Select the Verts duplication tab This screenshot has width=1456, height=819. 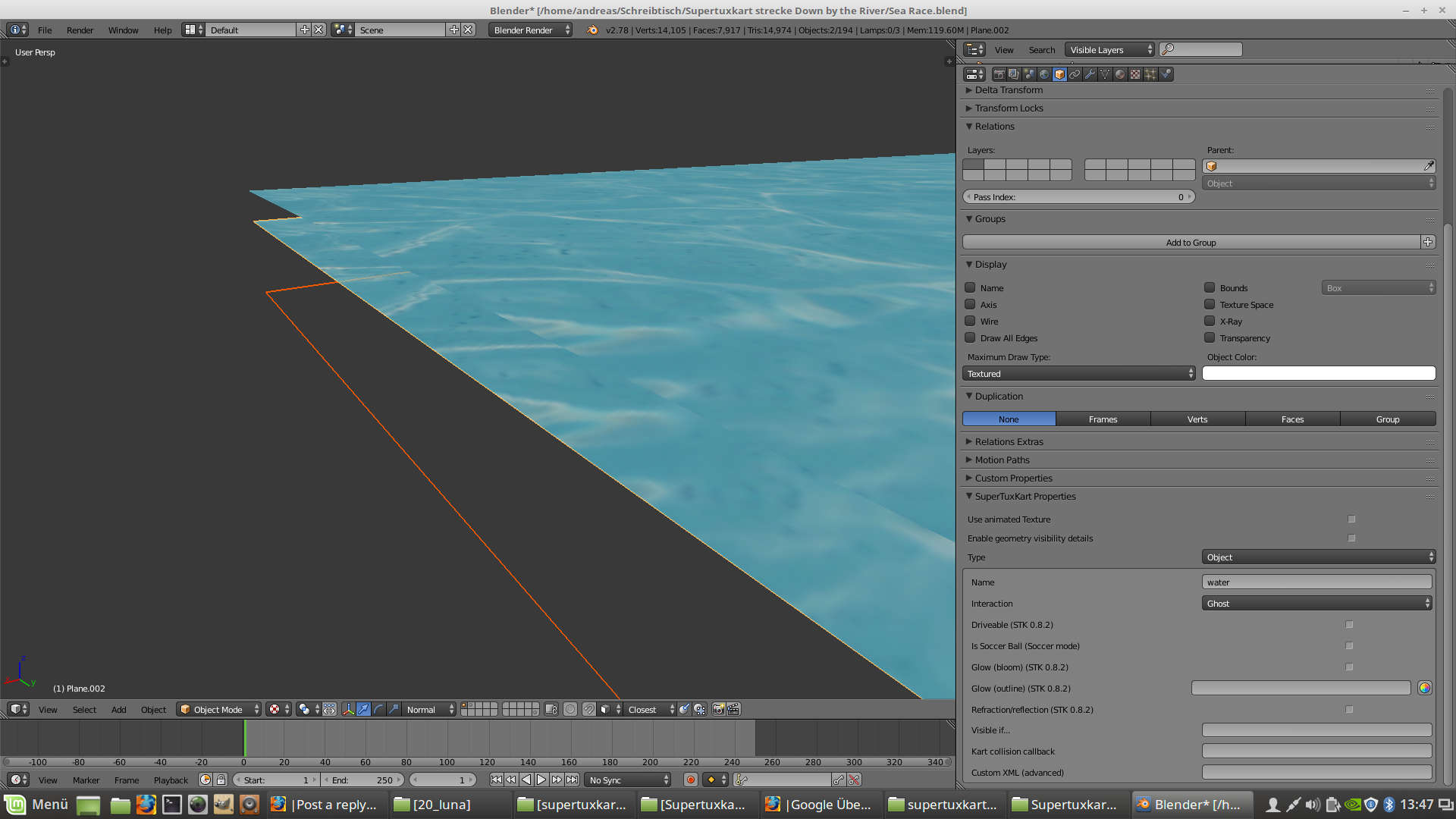1197,419
